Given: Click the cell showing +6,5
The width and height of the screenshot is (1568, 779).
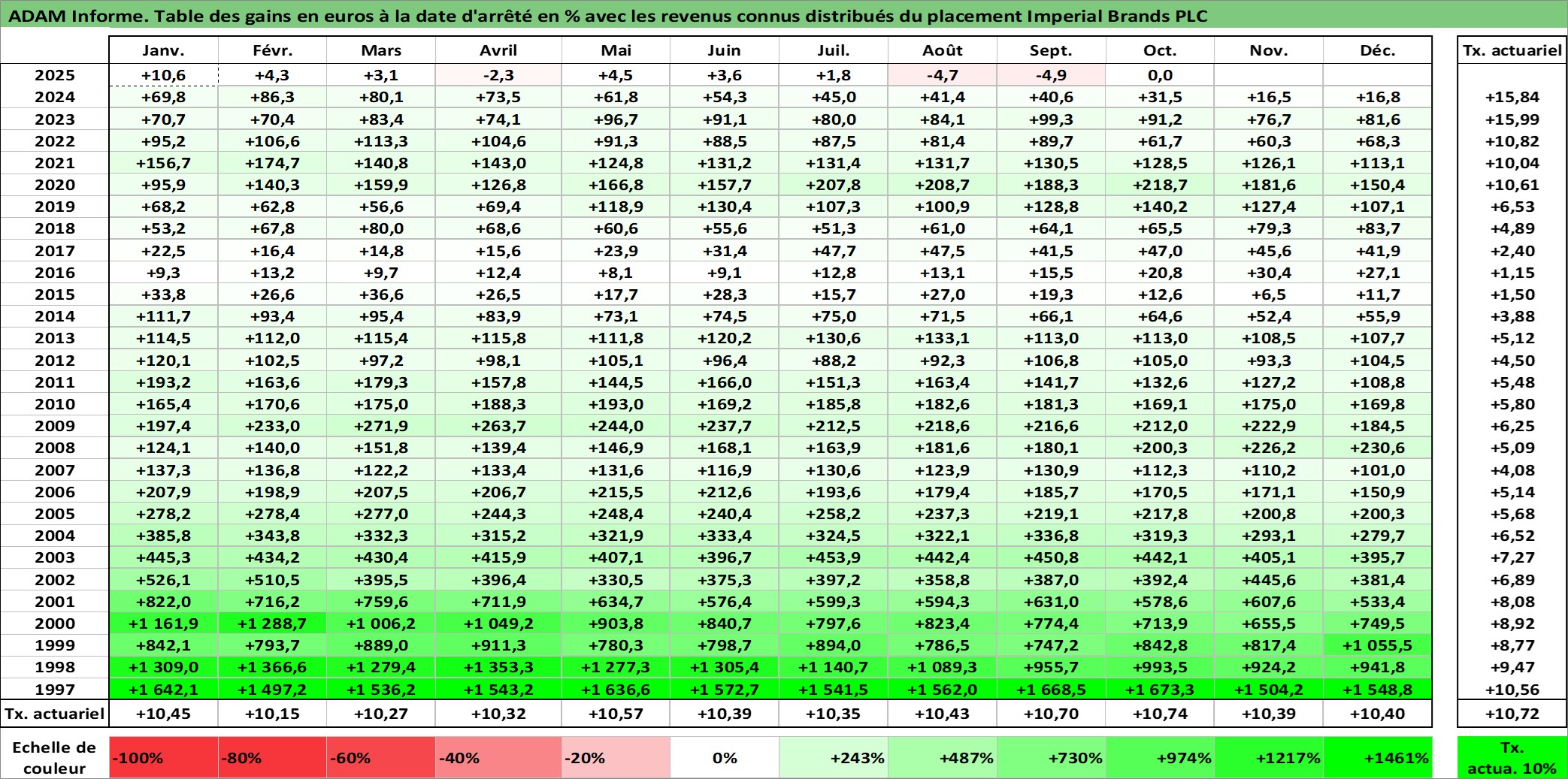Looking at the screenshot, I should tap(1268, 294).
